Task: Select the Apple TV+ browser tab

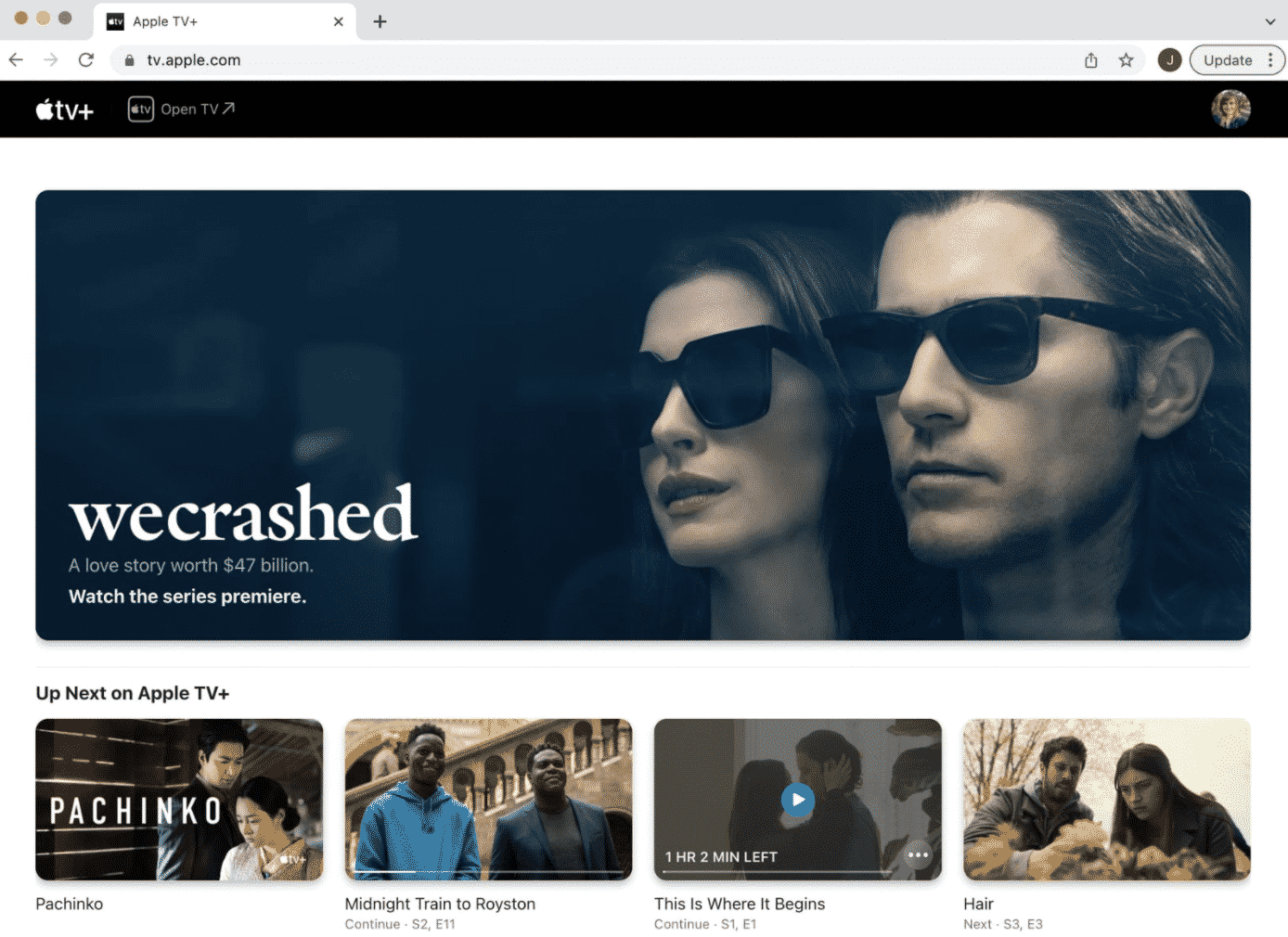Action: 213,21
